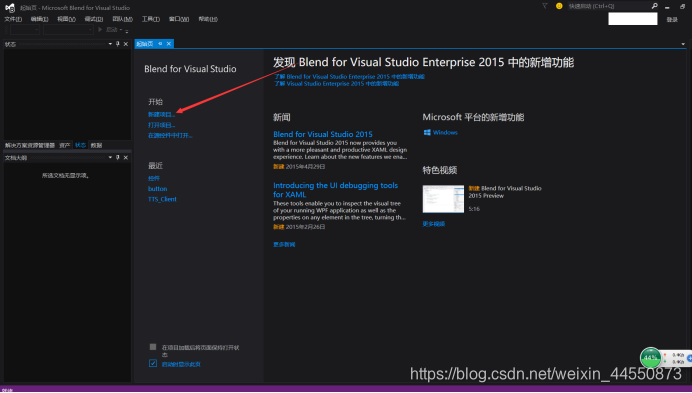Viewport: 692px width, 393px height.
Task: Click the 更多视频 link
Action: [433, 224]
